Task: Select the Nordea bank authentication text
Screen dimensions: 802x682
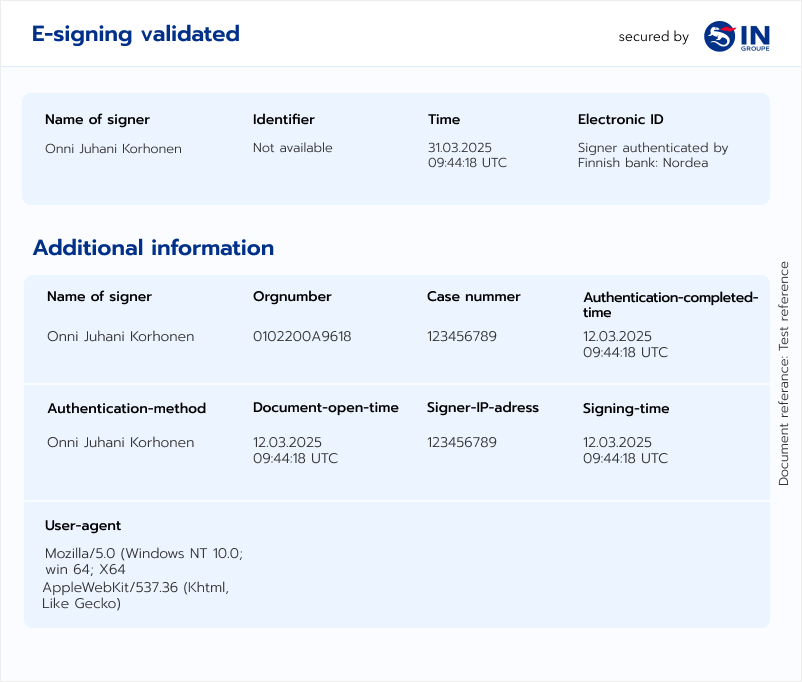Action: (652, 155)
